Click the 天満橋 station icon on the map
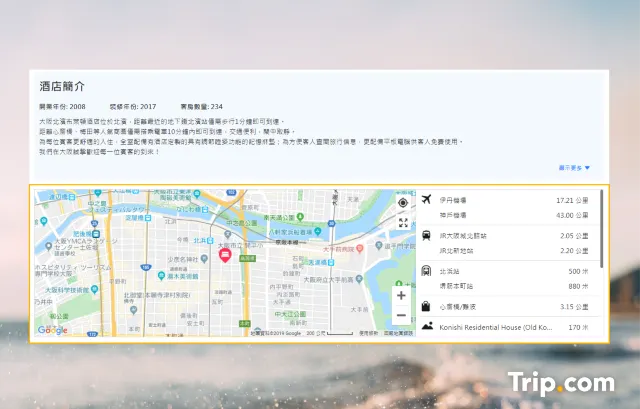The width and height of the screenshot is (640, 409). click(331, 262)
